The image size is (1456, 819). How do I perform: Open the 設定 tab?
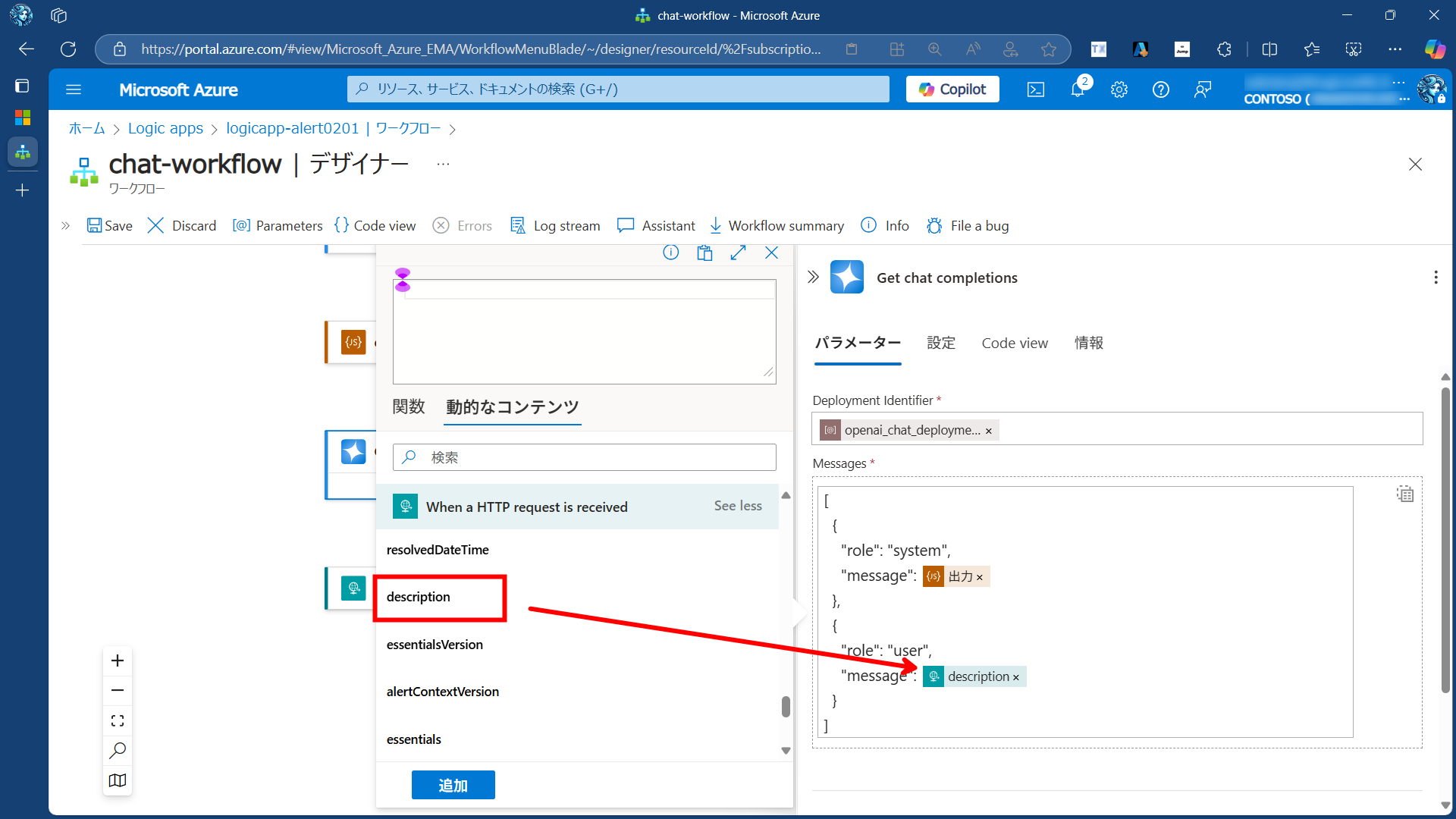(940, 343)
